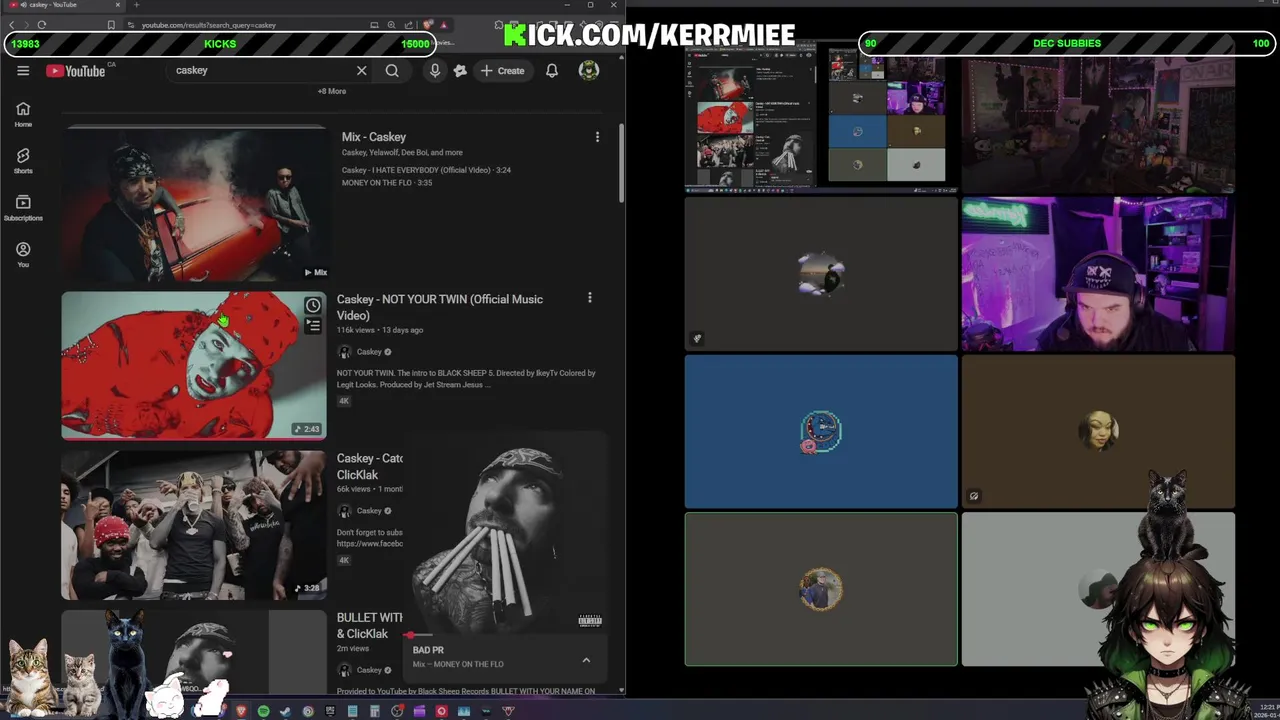Open the YouTube account avatar menu
The width and height of the screenshot is (1280, 720).
(589, 70)
